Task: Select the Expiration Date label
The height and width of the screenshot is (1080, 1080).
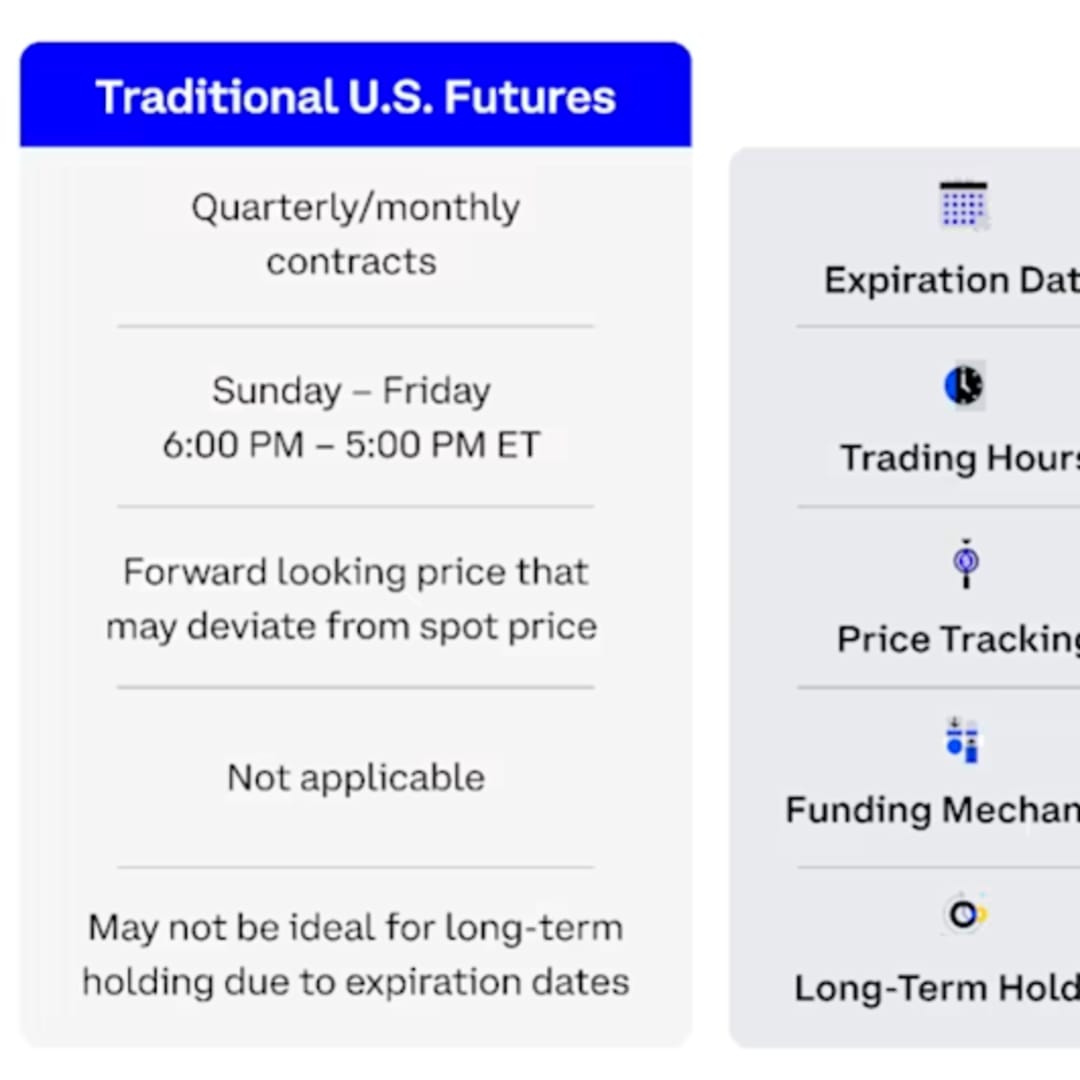Action: pos(950,280)
